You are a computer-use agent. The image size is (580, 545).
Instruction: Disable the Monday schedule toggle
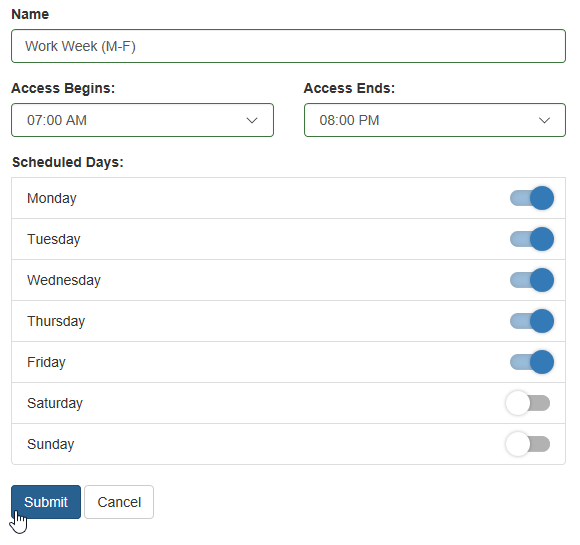pyautogui.click(x=532, y=198)
